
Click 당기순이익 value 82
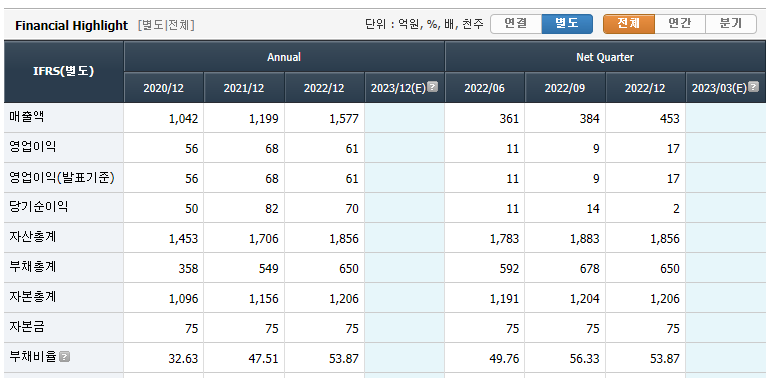click(272, 209)
